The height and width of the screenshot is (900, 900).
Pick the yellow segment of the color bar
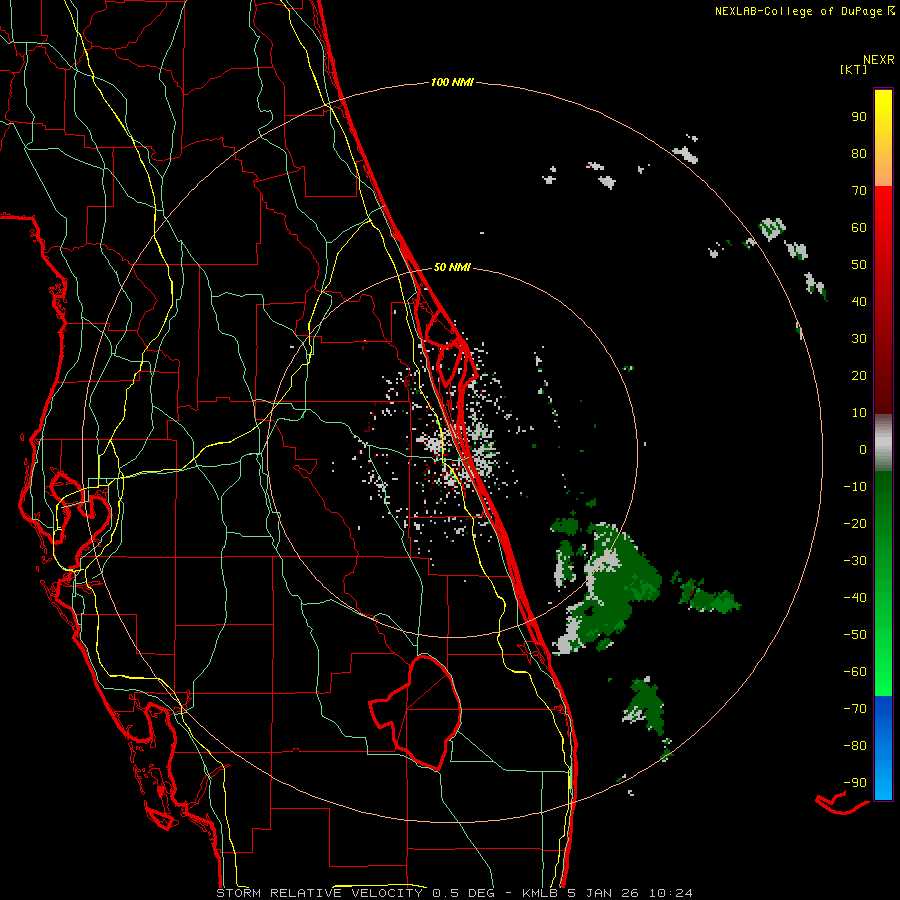(x=883, y=137)
